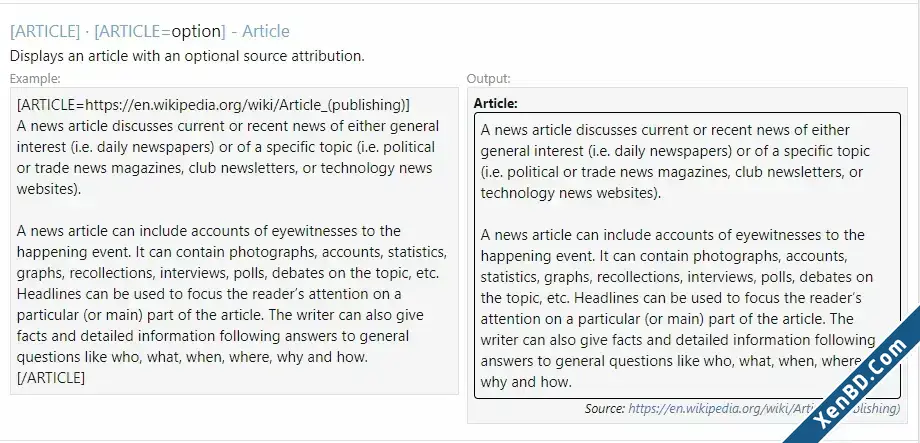Click the opening [ARTICLE=https://...] tag line
This screenshot has height=443, width=920.
click(x=214, y=106)
